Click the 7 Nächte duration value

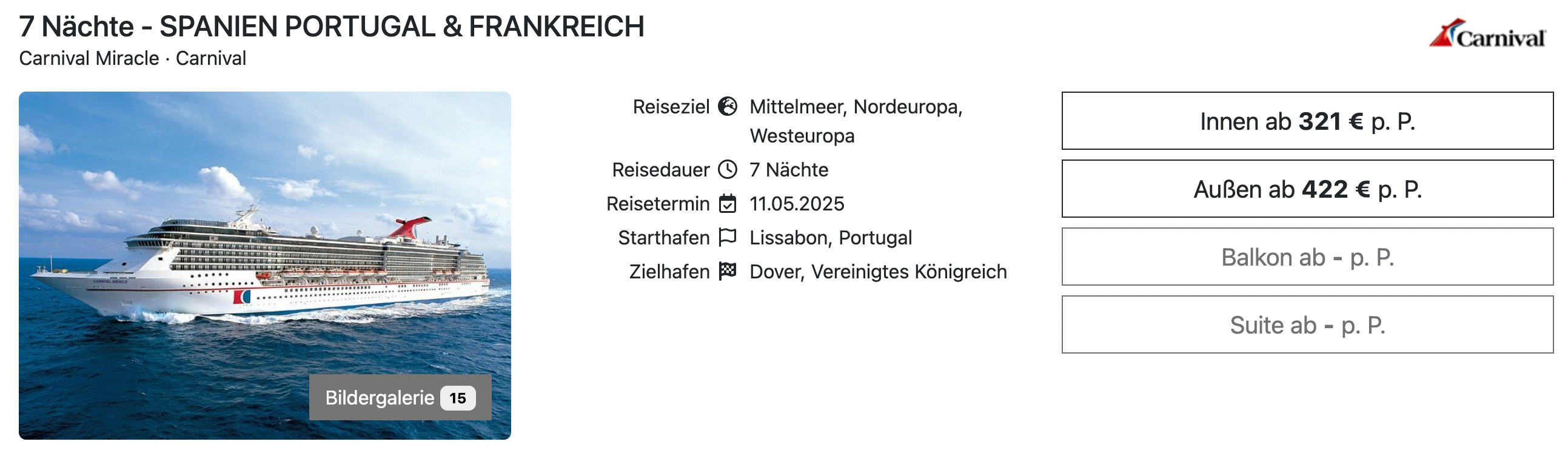coord(789,169)
